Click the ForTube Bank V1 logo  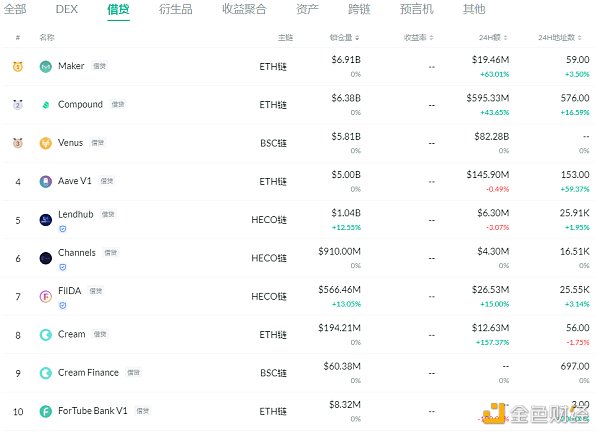coord(46,411)
